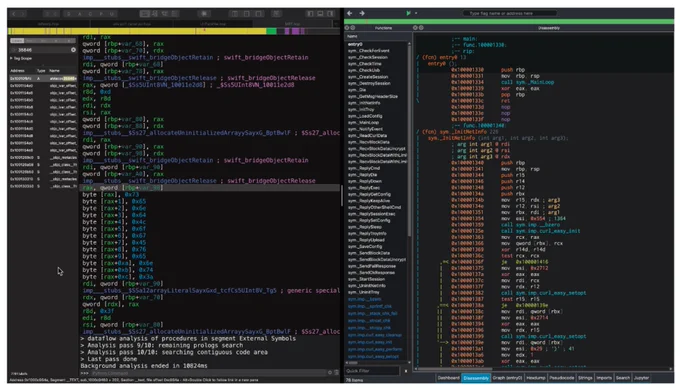Sort Hopper labels by Type column
The image size is (680, 391).
pos(41,71)
